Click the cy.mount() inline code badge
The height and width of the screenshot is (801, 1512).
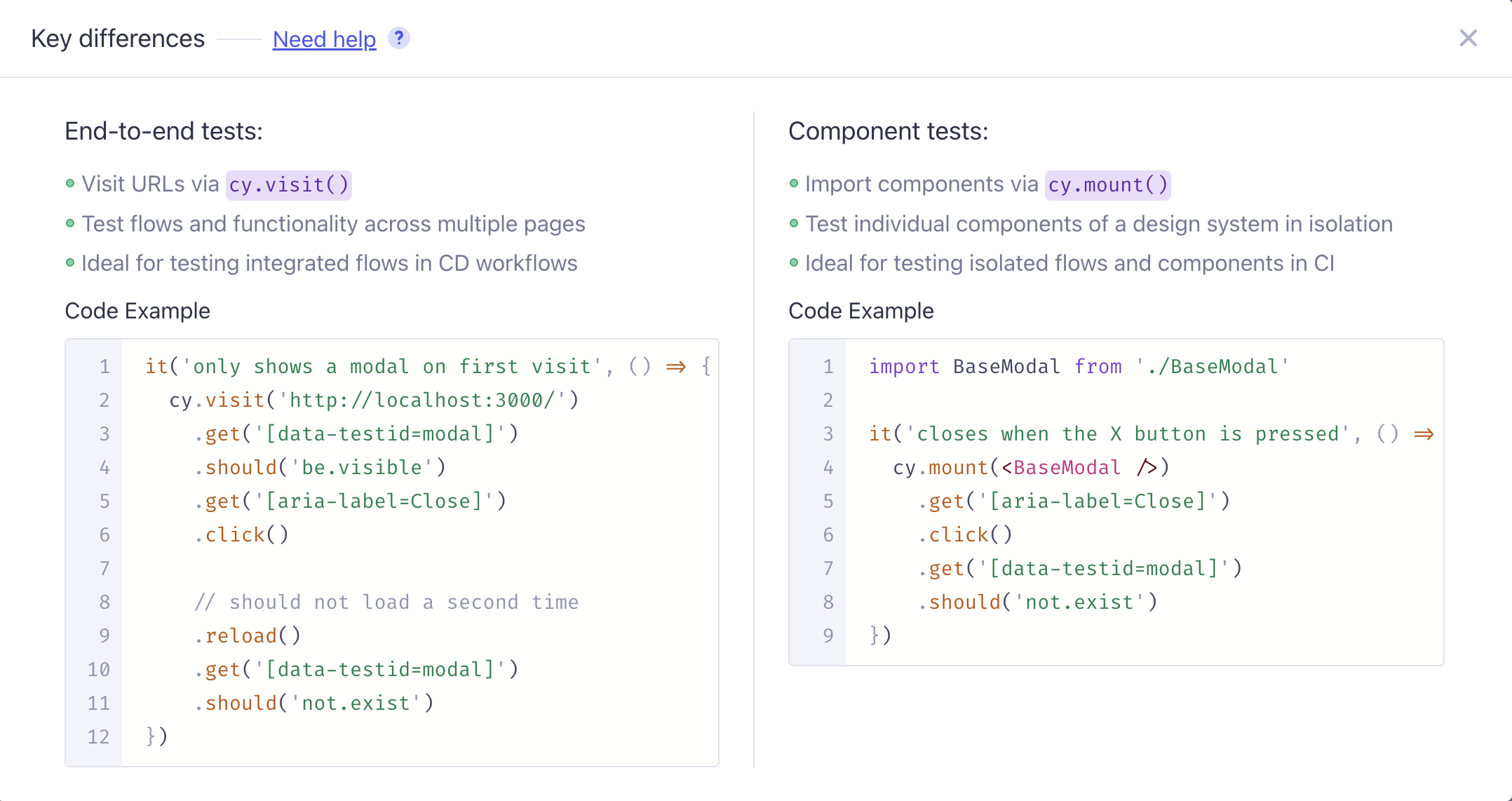tap(1107, 185)
